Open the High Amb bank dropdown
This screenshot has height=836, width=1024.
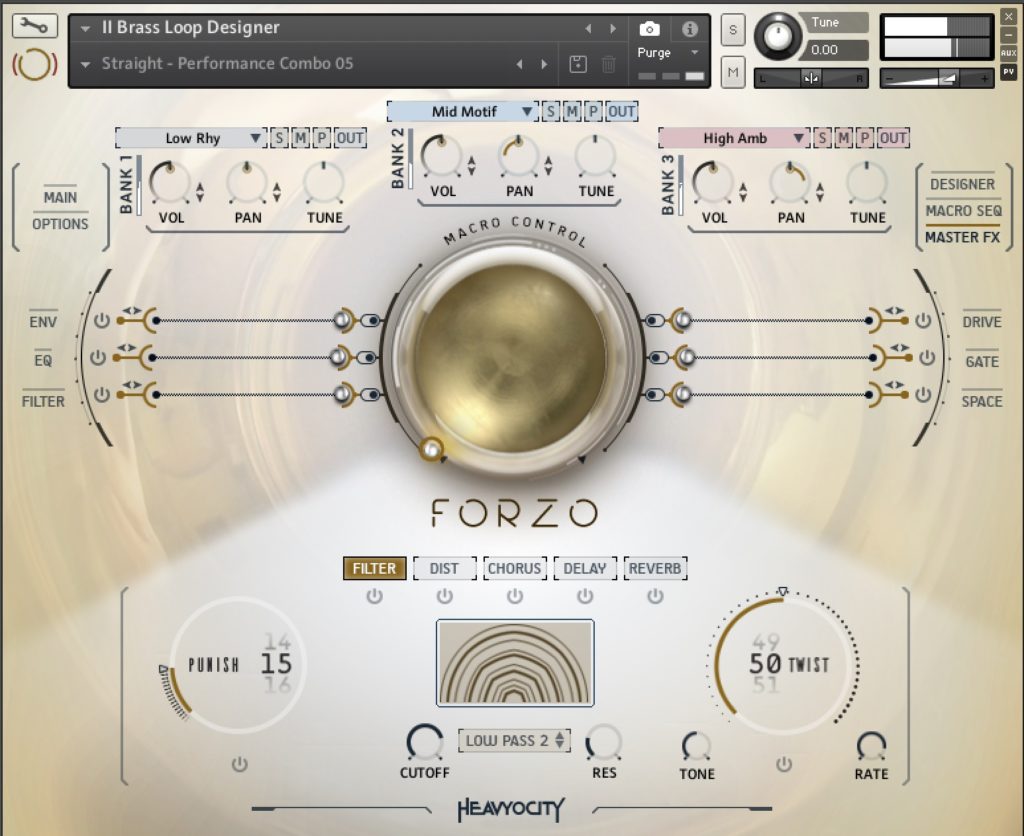(734, 138)
